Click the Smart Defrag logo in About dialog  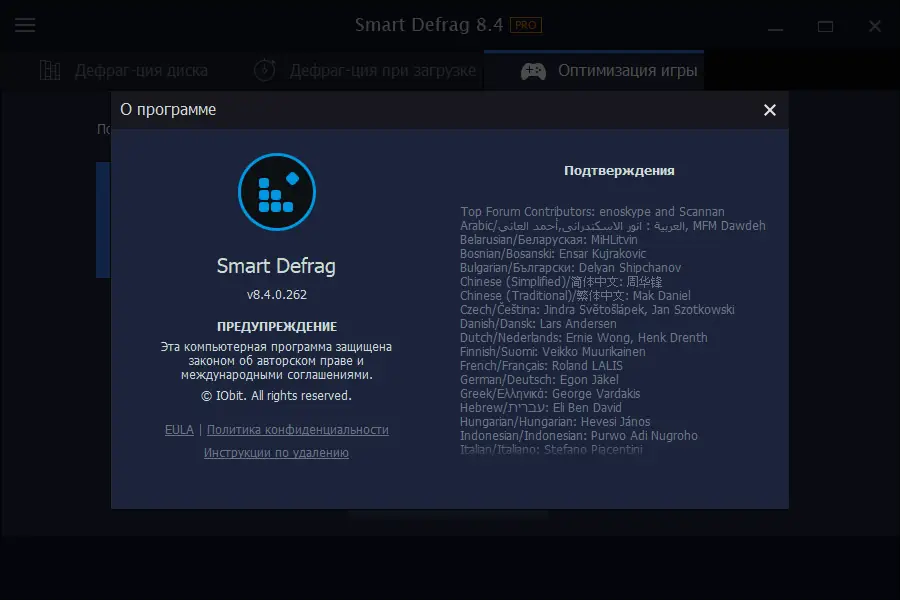(277, 192)
